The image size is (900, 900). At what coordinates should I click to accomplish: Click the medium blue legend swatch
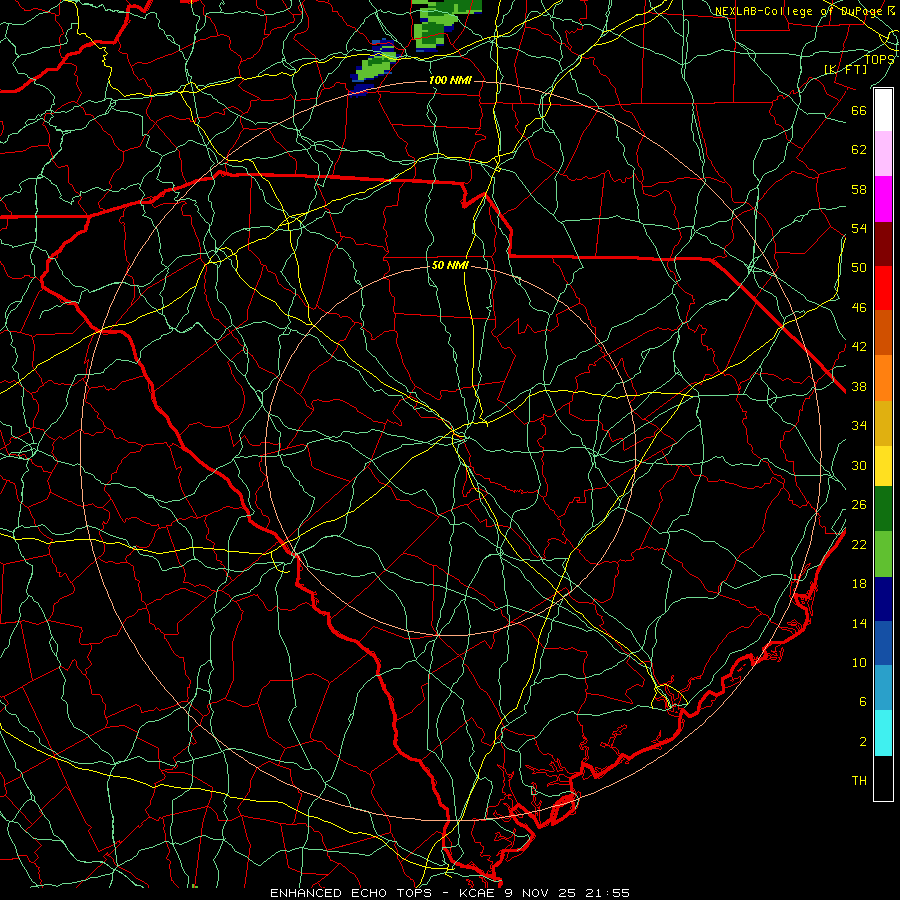point(883,643)
